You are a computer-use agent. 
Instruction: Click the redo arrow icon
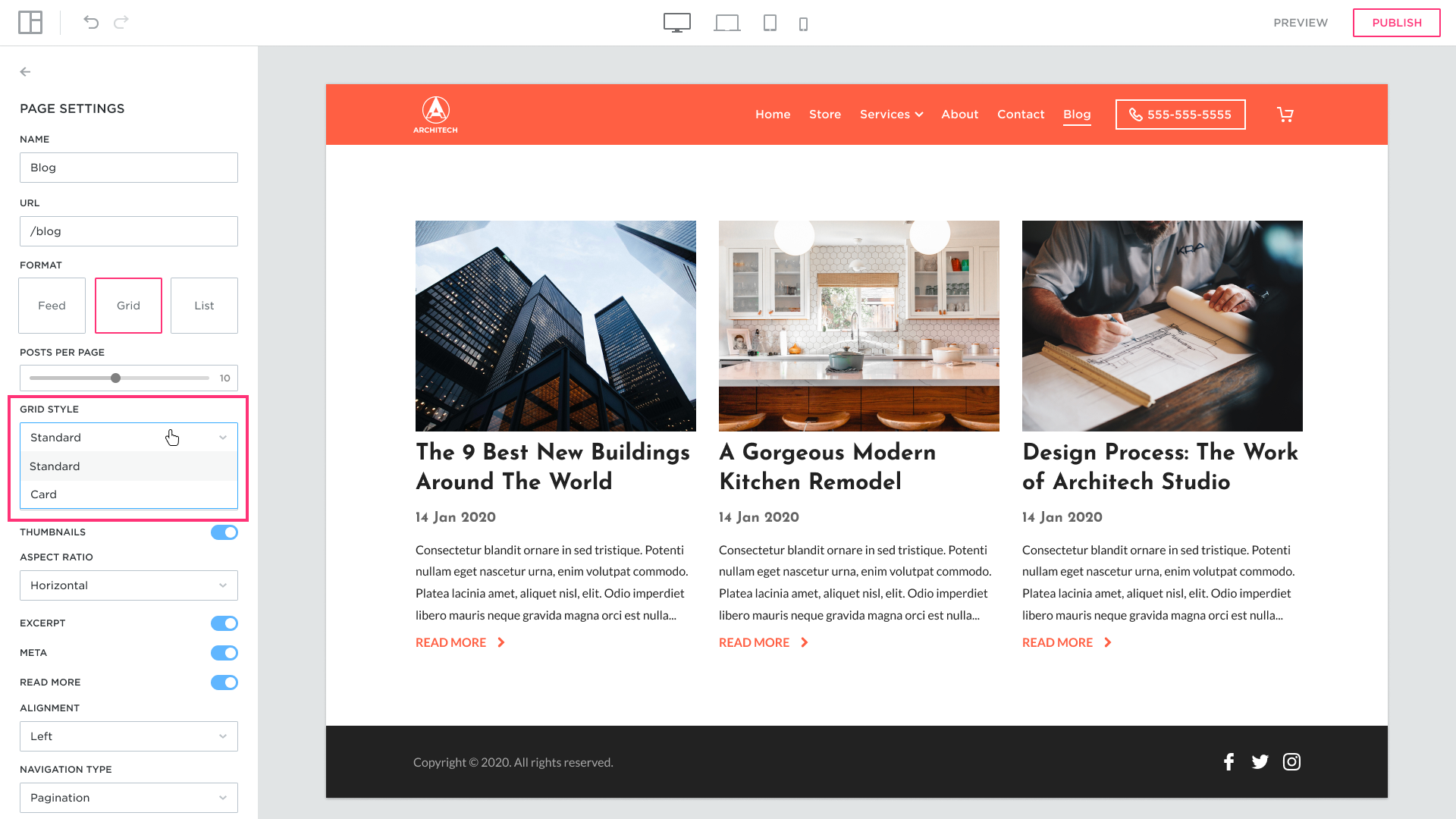(121, 23)
